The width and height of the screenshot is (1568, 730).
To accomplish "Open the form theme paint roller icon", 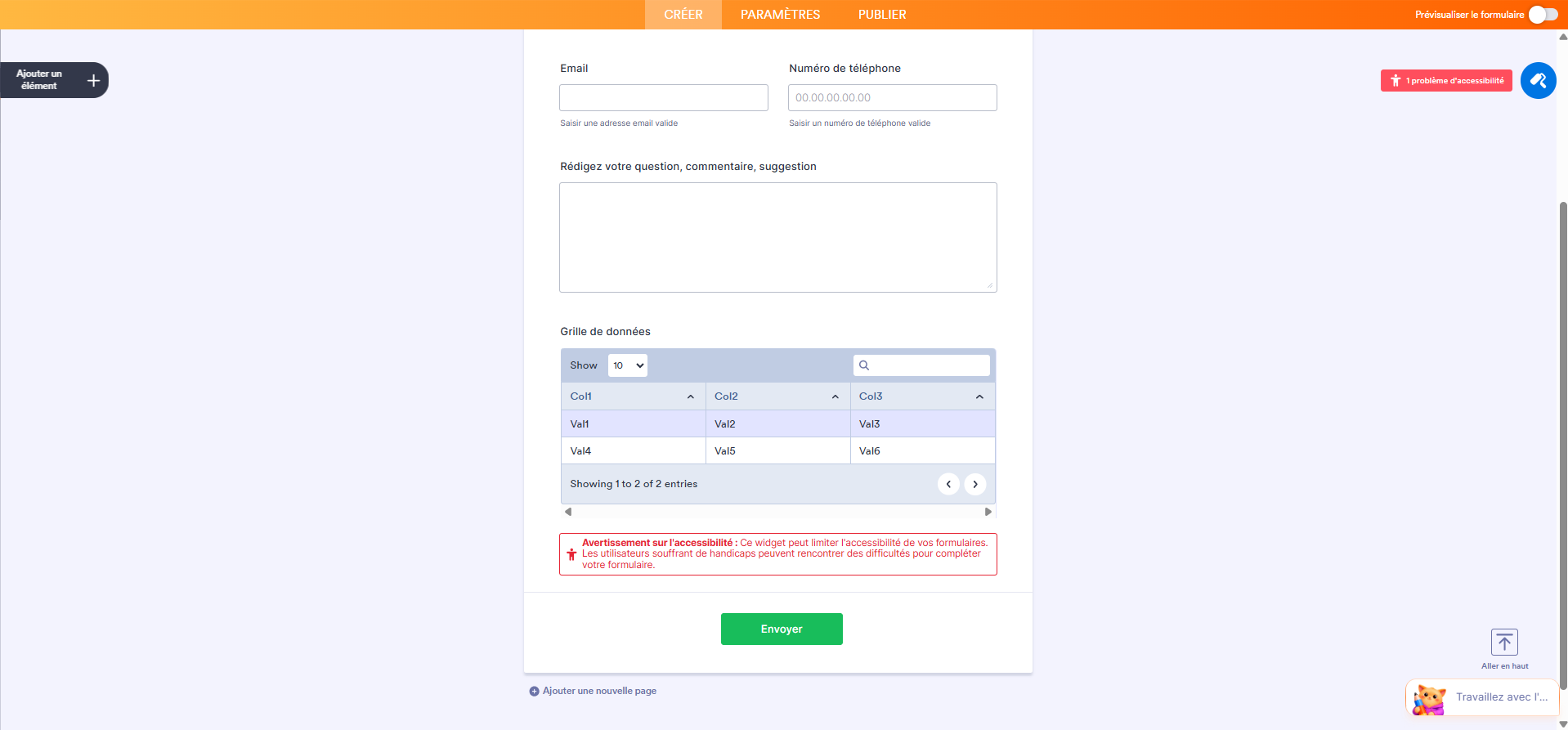I will coord(1539,80).
